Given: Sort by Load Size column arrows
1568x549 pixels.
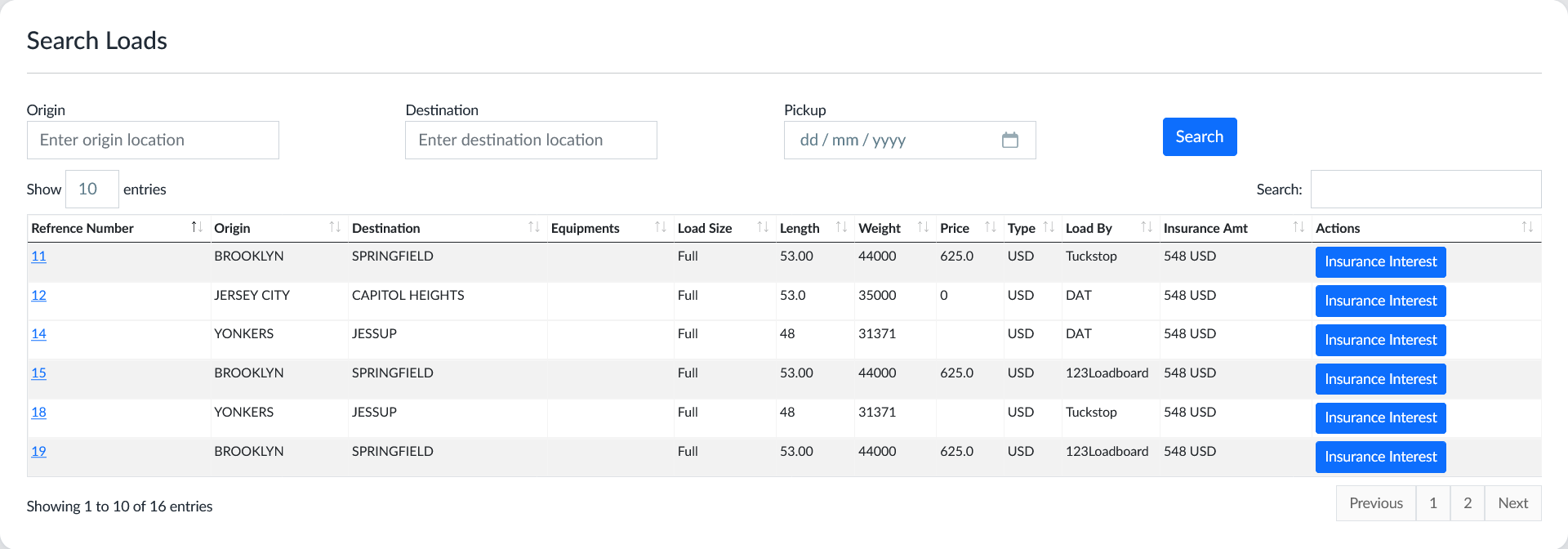Looking at the screenshot, I should click(763, 227).
